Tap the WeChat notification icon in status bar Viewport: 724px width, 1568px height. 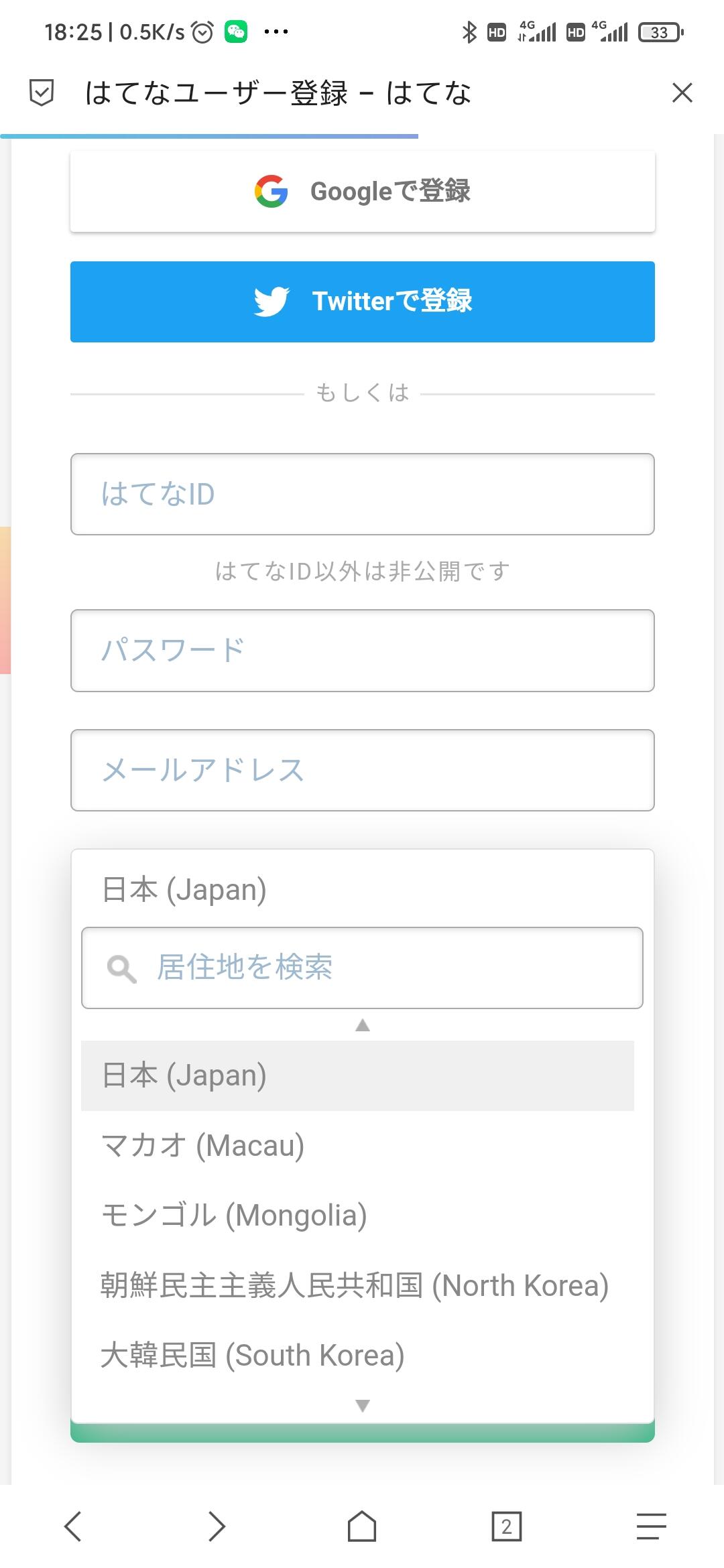click(236, 31)
